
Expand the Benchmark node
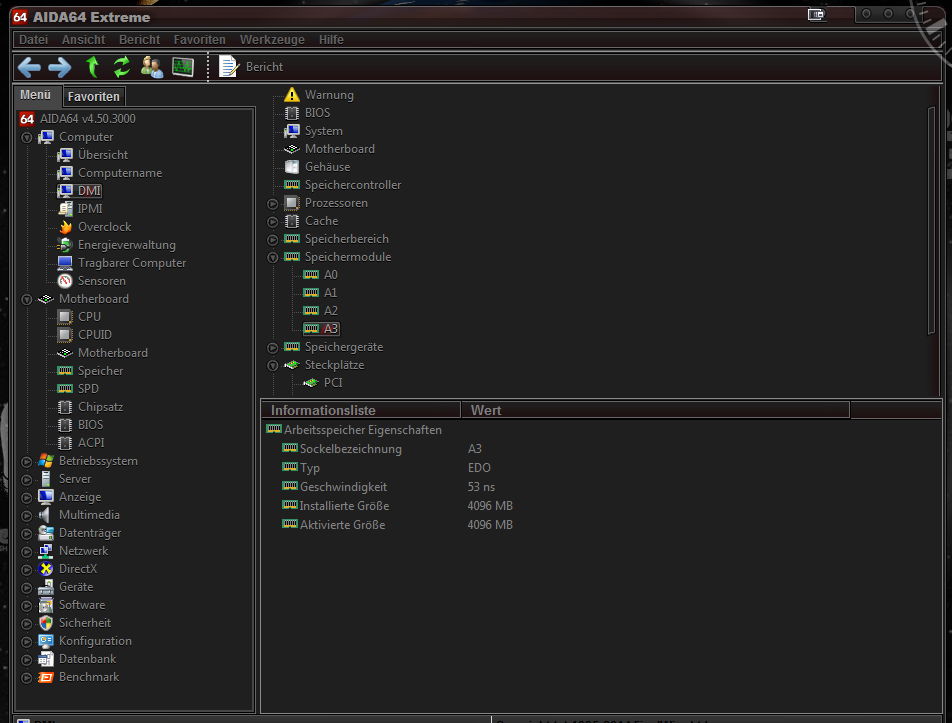coord(27,678)
